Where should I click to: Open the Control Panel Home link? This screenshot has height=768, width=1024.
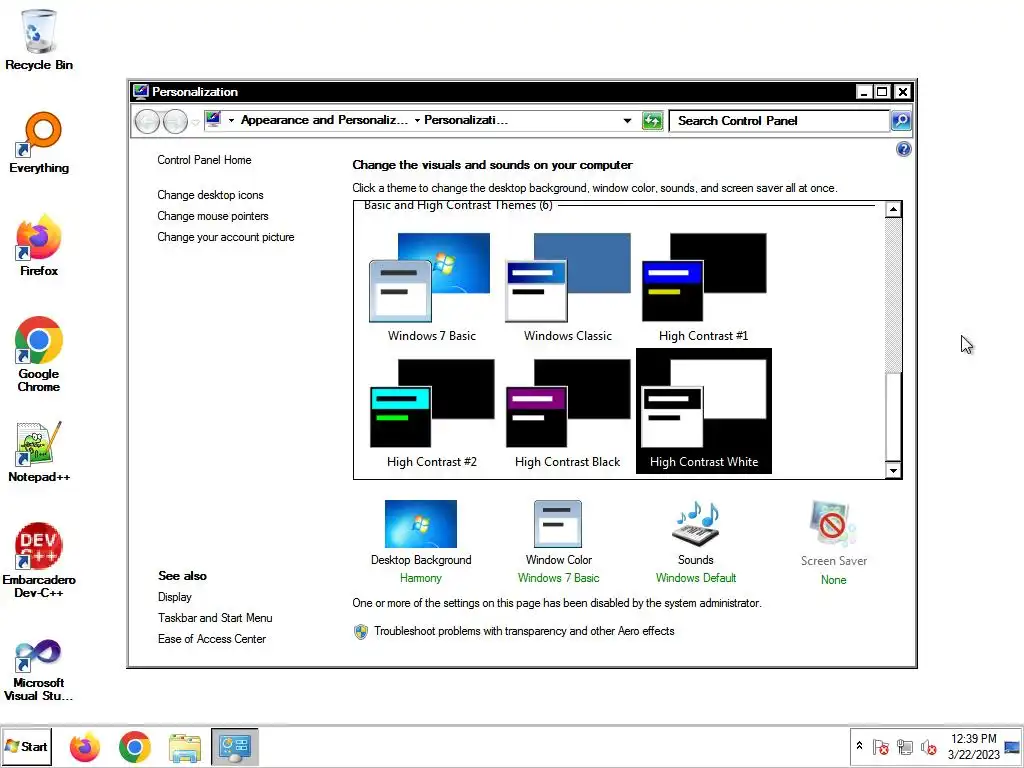coord(204,160)
